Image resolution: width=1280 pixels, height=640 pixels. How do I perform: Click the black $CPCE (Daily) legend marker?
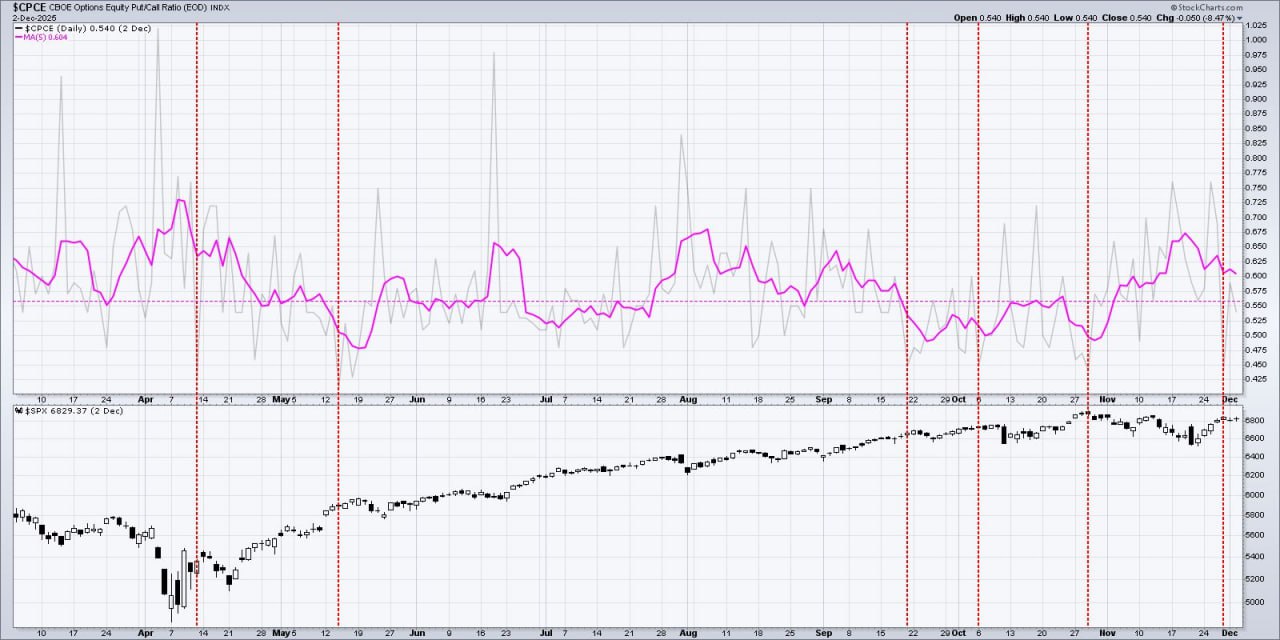click(x=18, y=29)
